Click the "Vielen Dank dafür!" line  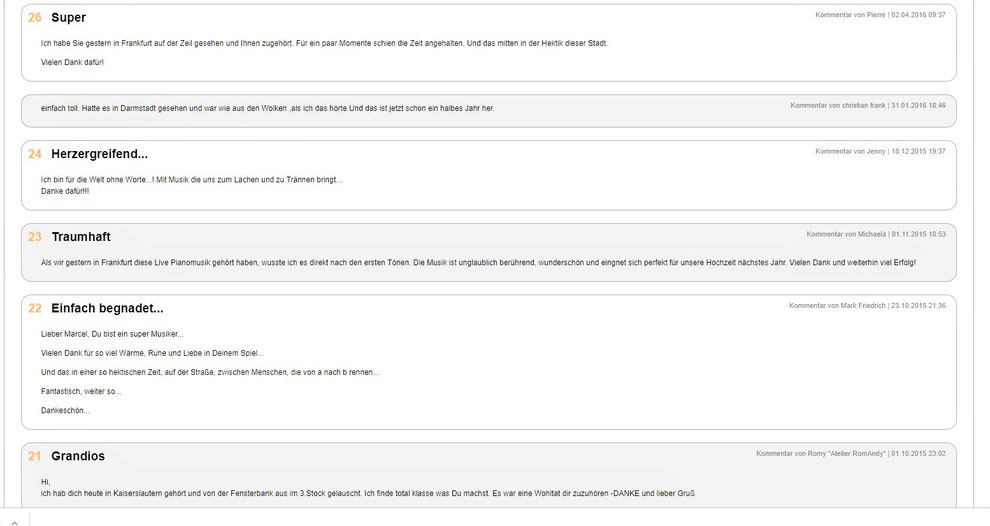click(x=72, y=63)
